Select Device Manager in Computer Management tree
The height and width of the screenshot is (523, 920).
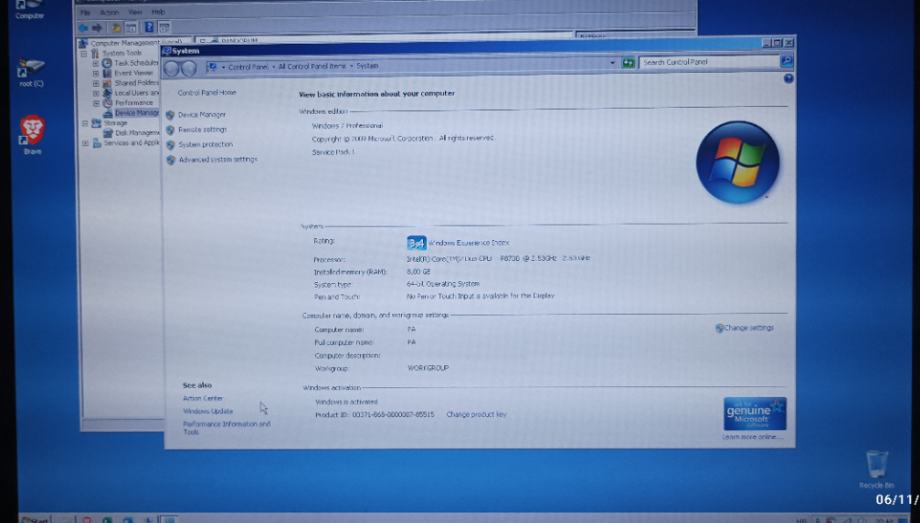[x=136, y=113]
